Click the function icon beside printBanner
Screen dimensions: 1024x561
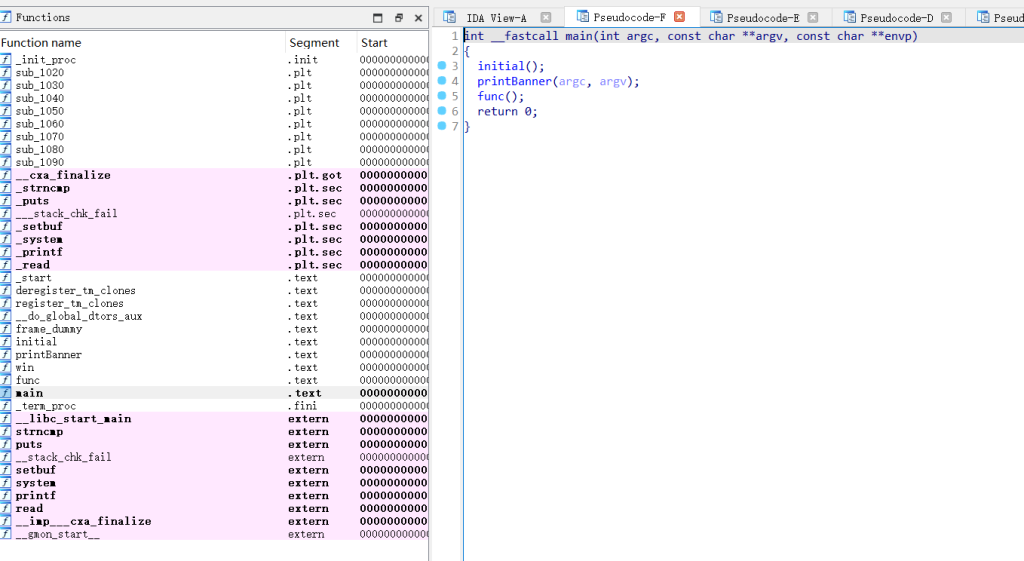(x=6, y=355)
